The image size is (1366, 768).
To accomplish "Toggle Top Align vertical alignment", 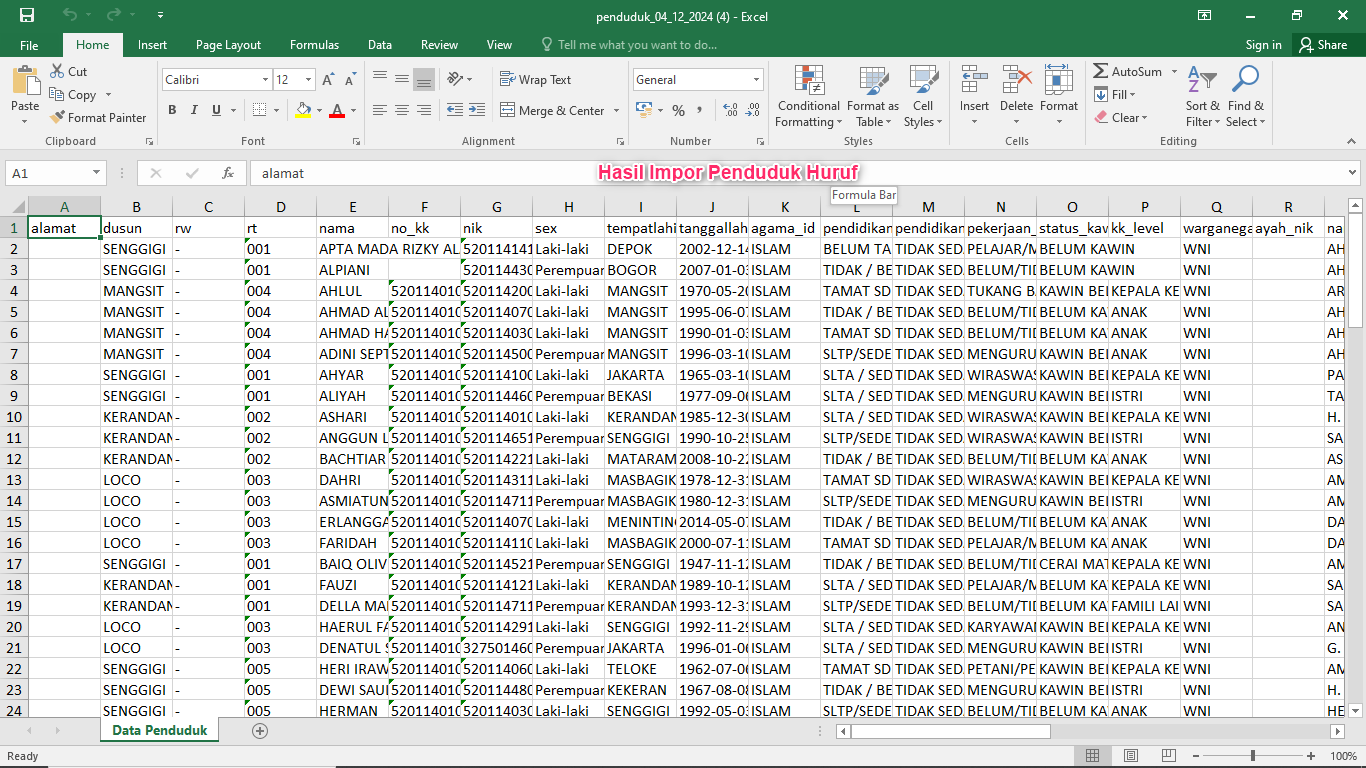I will (380, 78).
